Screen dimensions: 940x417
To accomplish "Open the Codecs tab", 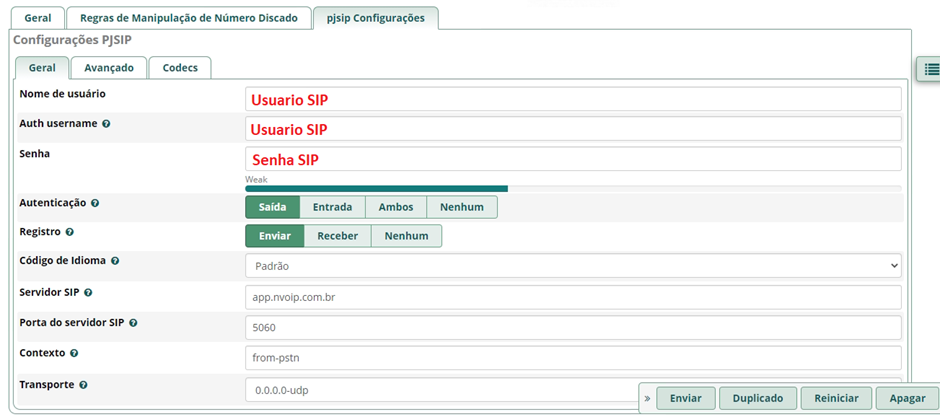I will (180, 68).
